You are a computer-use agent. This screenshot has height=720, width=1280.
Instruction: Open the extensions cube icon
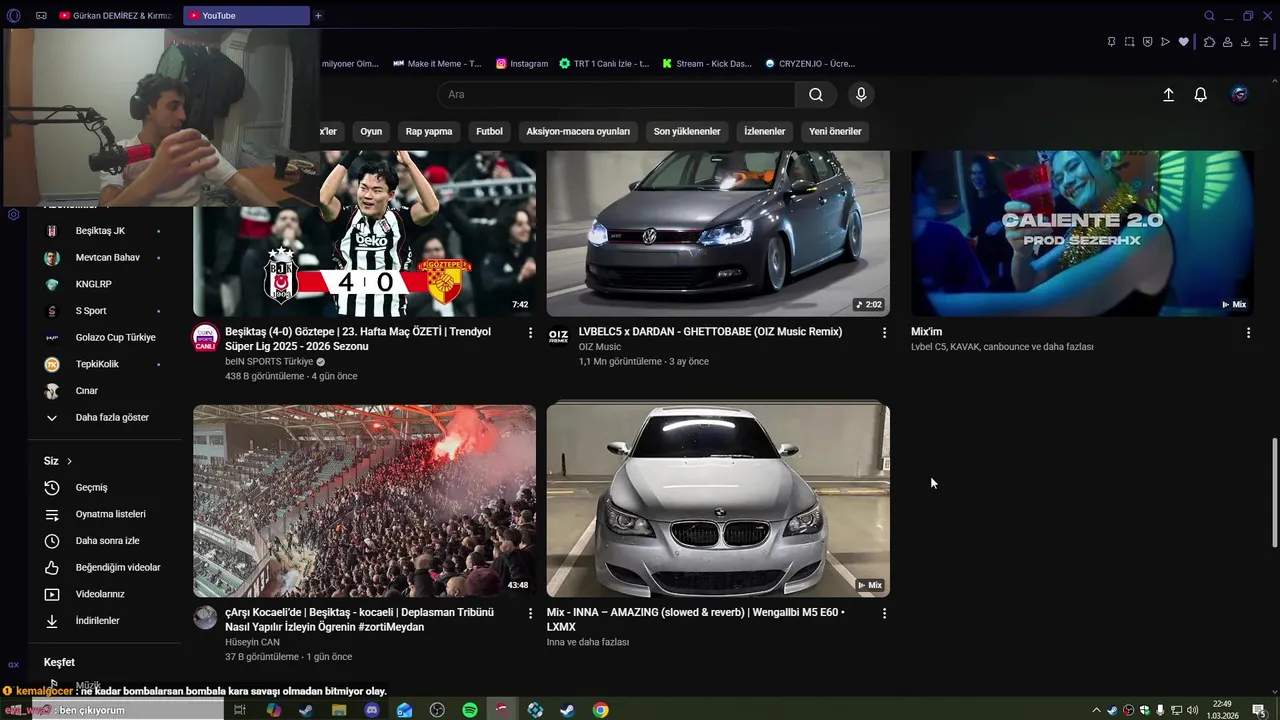coord(1209,42)
